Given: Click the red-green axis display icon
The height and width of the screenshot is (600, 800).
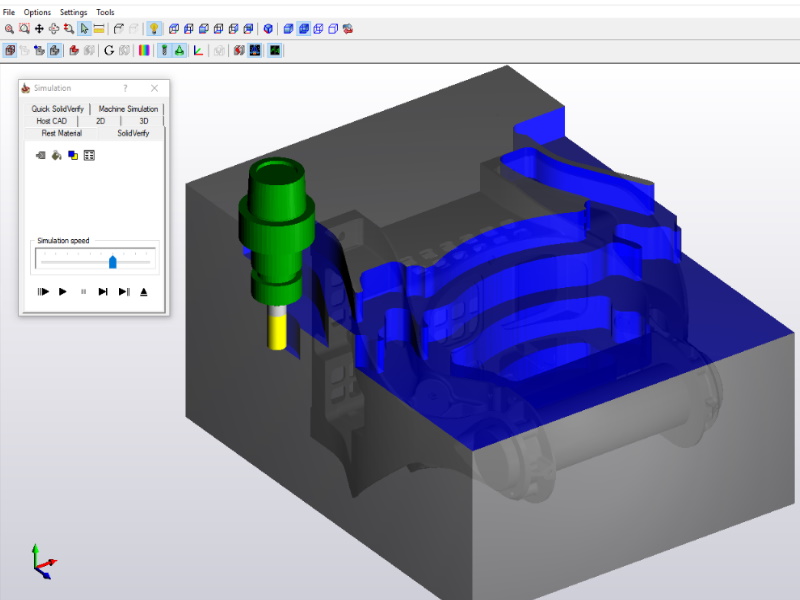Looking at the screenshot, I should tap(197, 50).
